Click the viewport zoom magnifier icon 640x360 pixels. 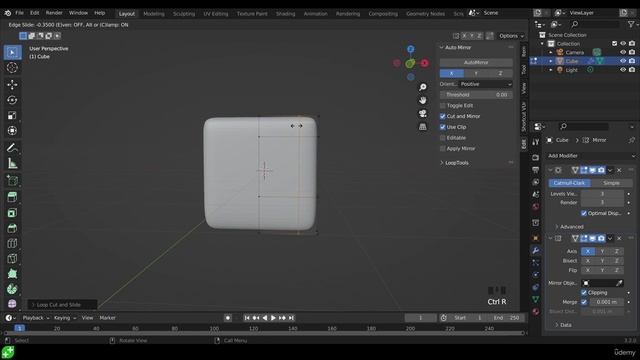[x=423, y=87]
